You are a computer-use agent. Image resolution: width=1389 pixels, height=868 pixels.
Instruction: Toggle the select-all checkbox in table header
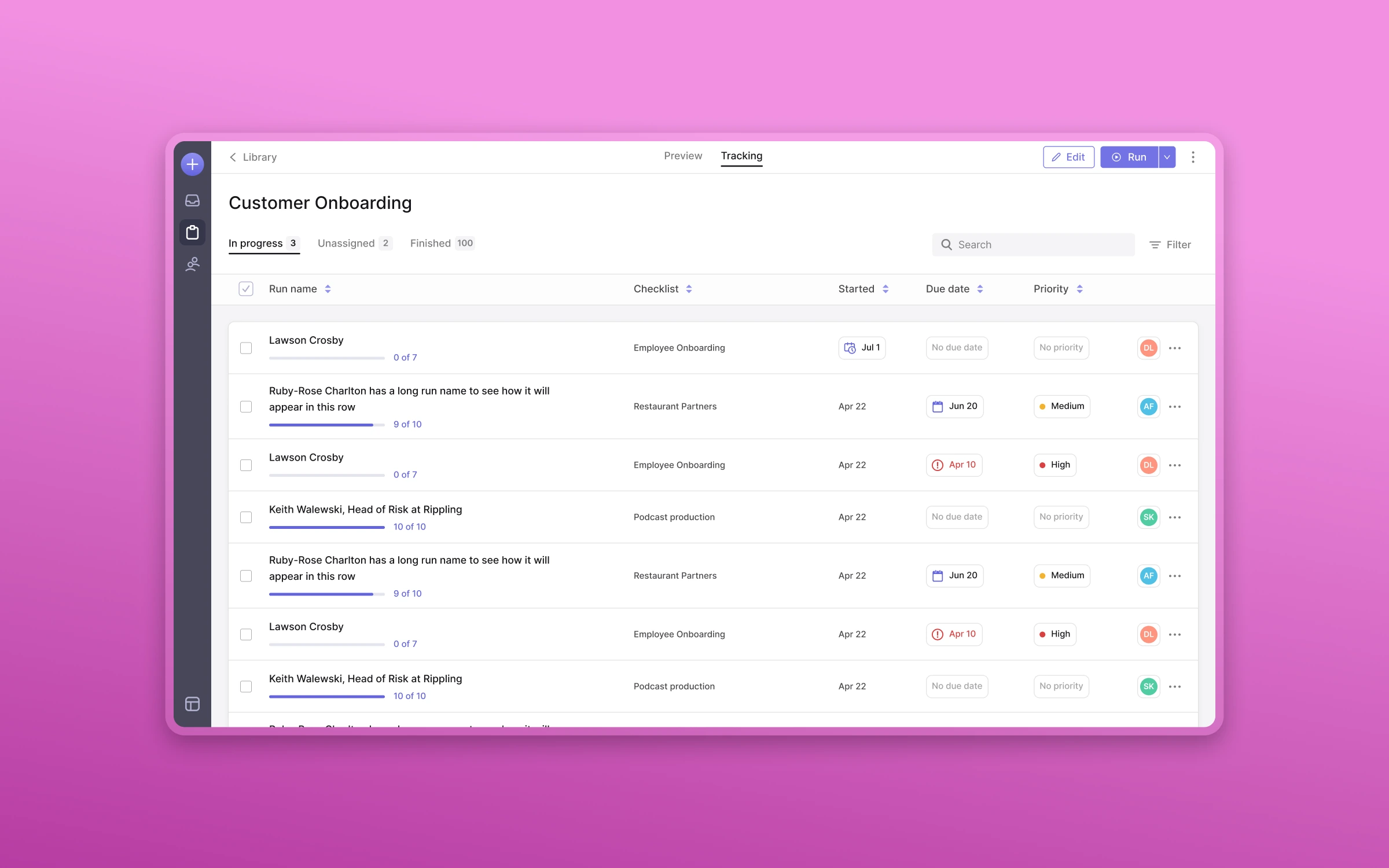[x=246, y=289]
